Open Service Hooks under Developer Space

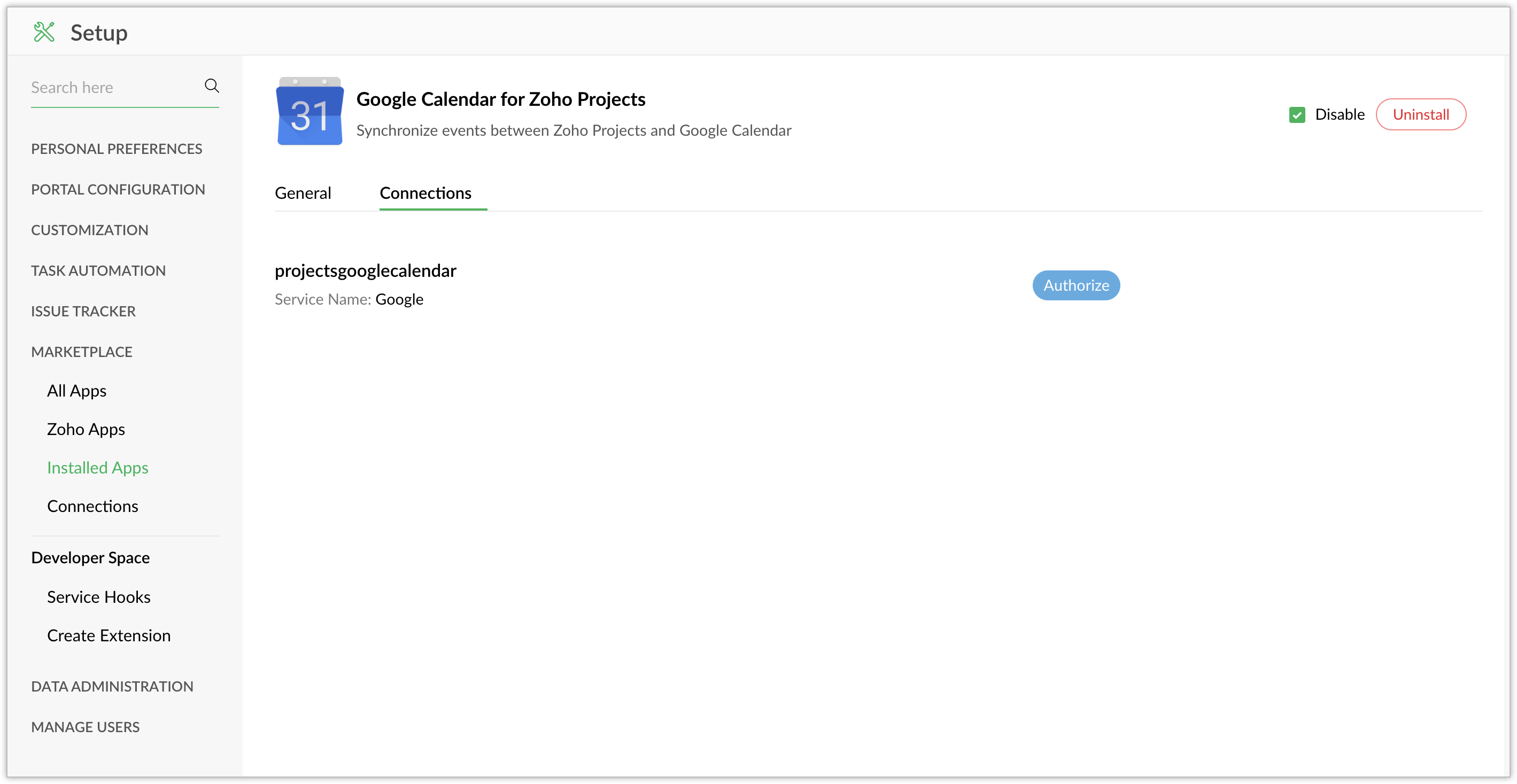tap(99, 597)
